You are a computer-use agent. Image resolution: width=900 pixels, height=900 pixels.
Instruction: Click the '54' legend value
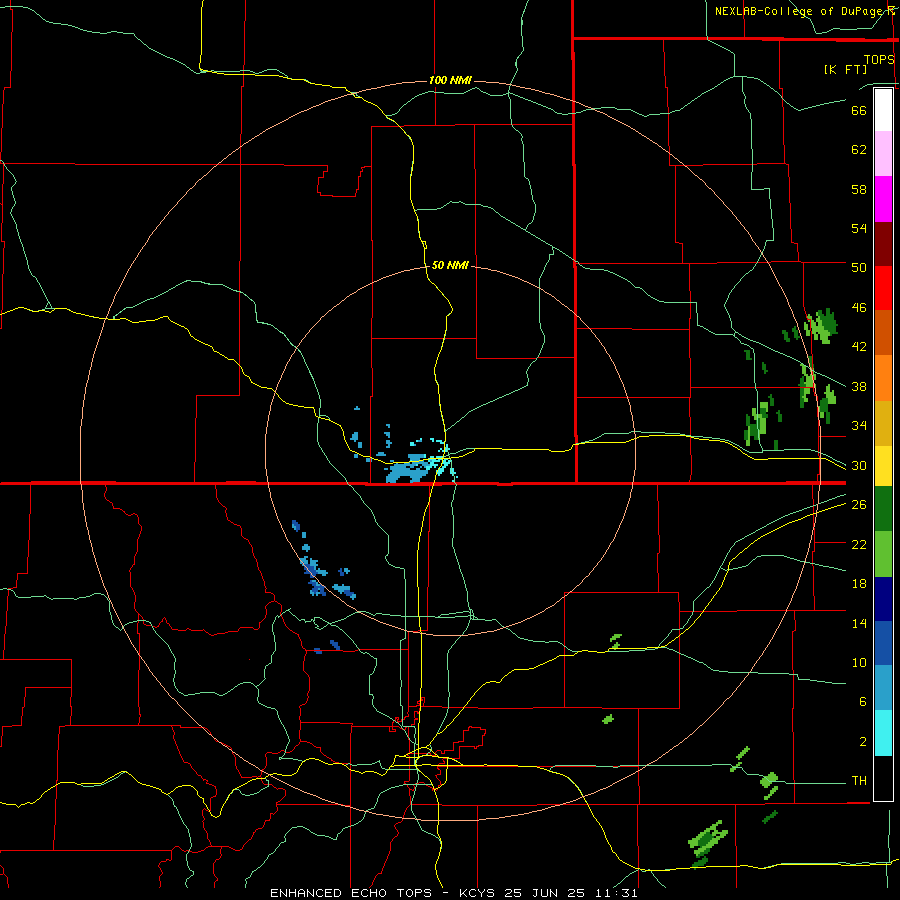(x=859, y=228)
